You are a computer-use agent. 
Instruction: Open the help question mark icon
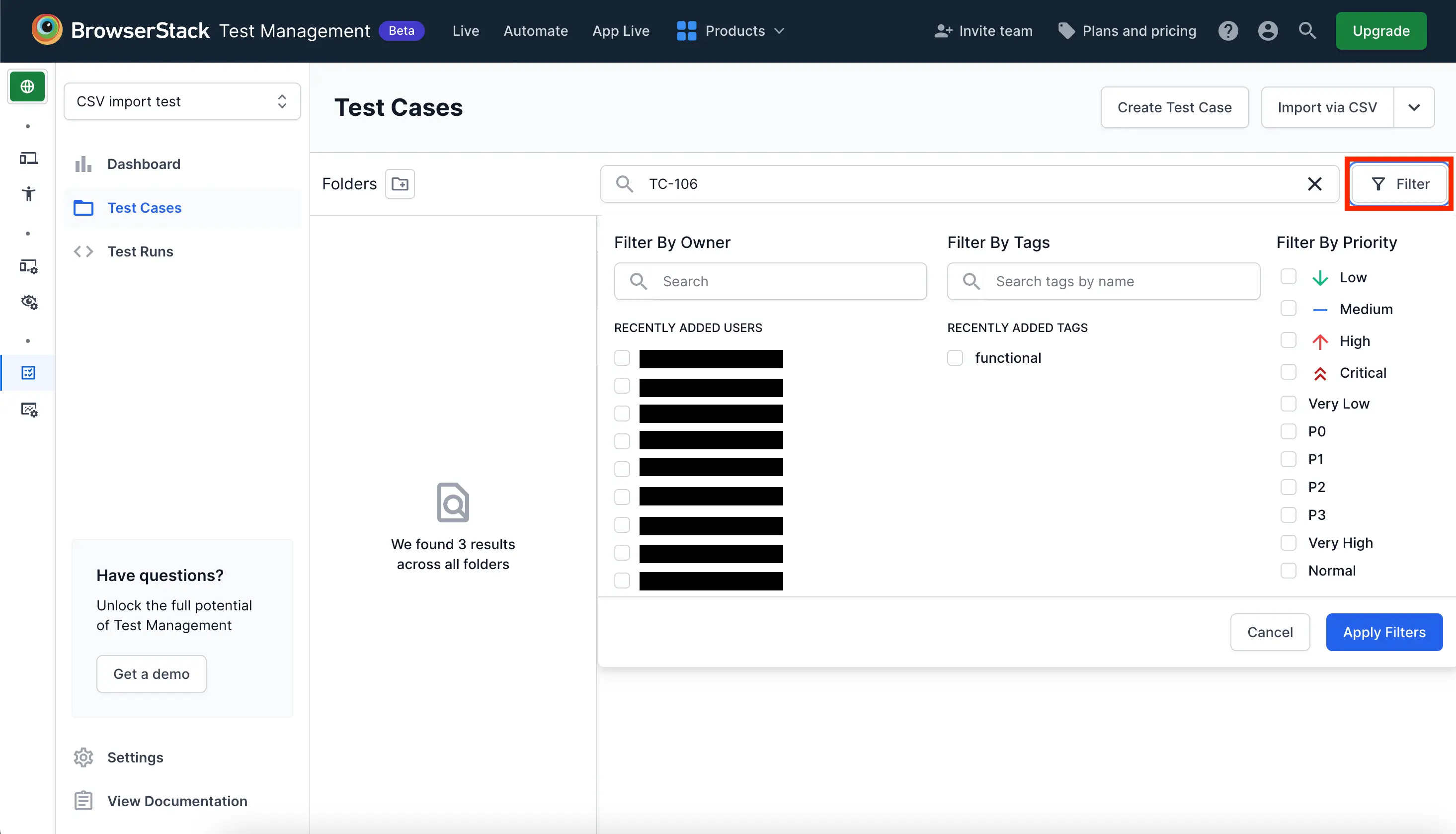pyautogui.click(x=1228, y=31)
